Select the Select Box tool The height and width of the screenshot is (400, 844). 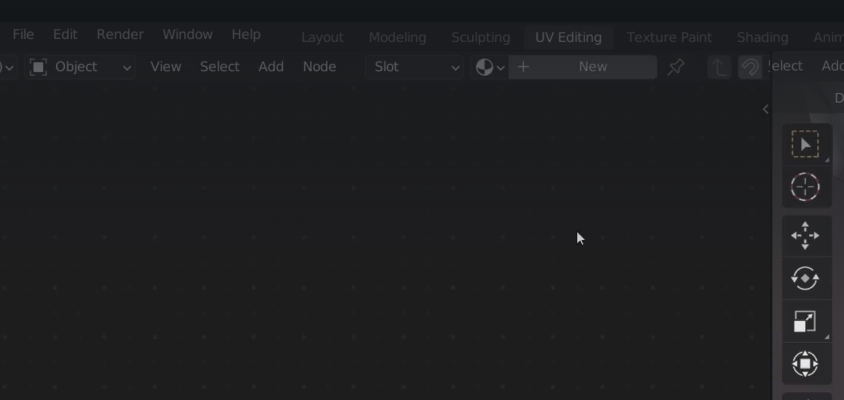[x=805, y=144]
